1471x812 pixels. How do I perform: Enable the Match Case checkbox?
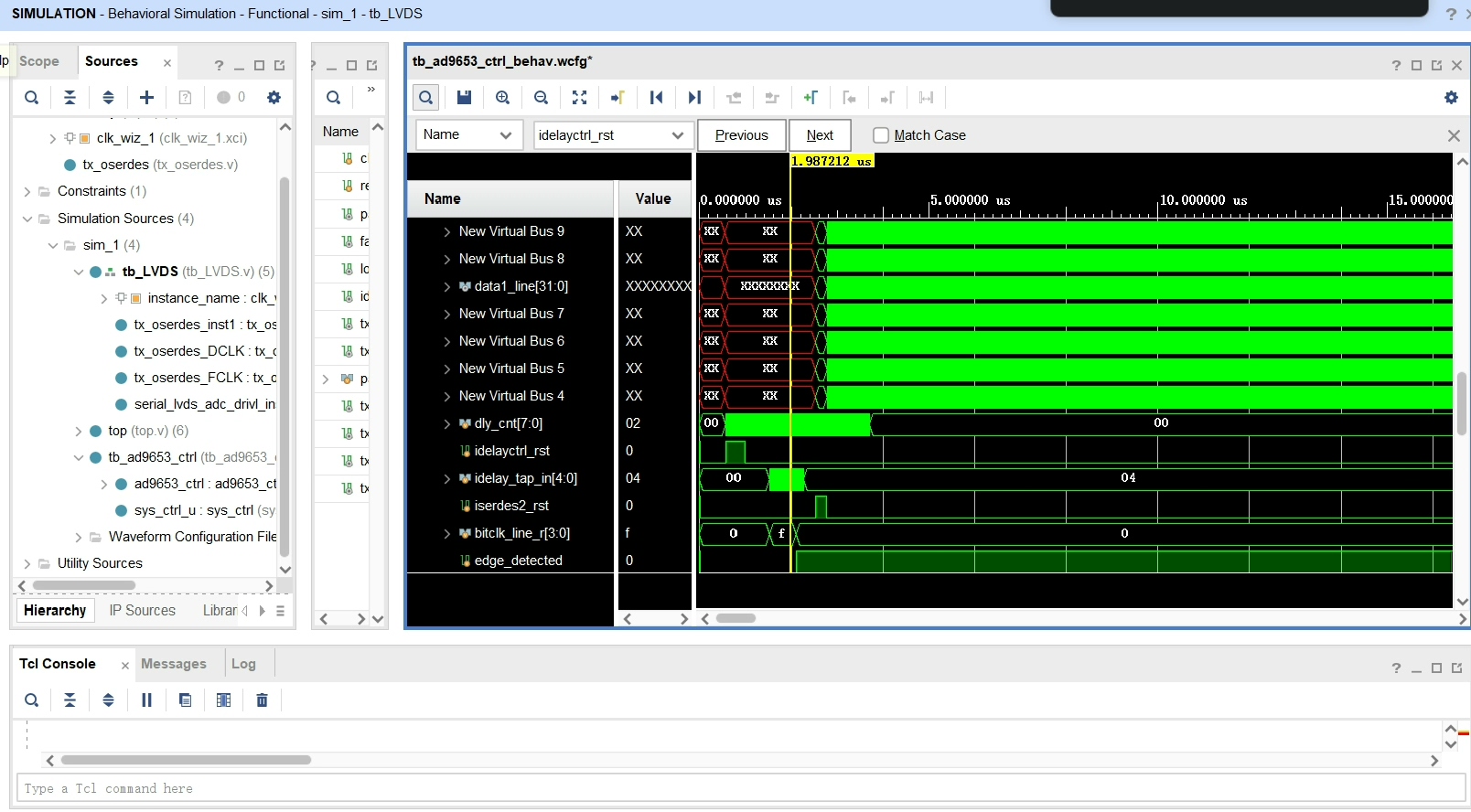point(881,135)
